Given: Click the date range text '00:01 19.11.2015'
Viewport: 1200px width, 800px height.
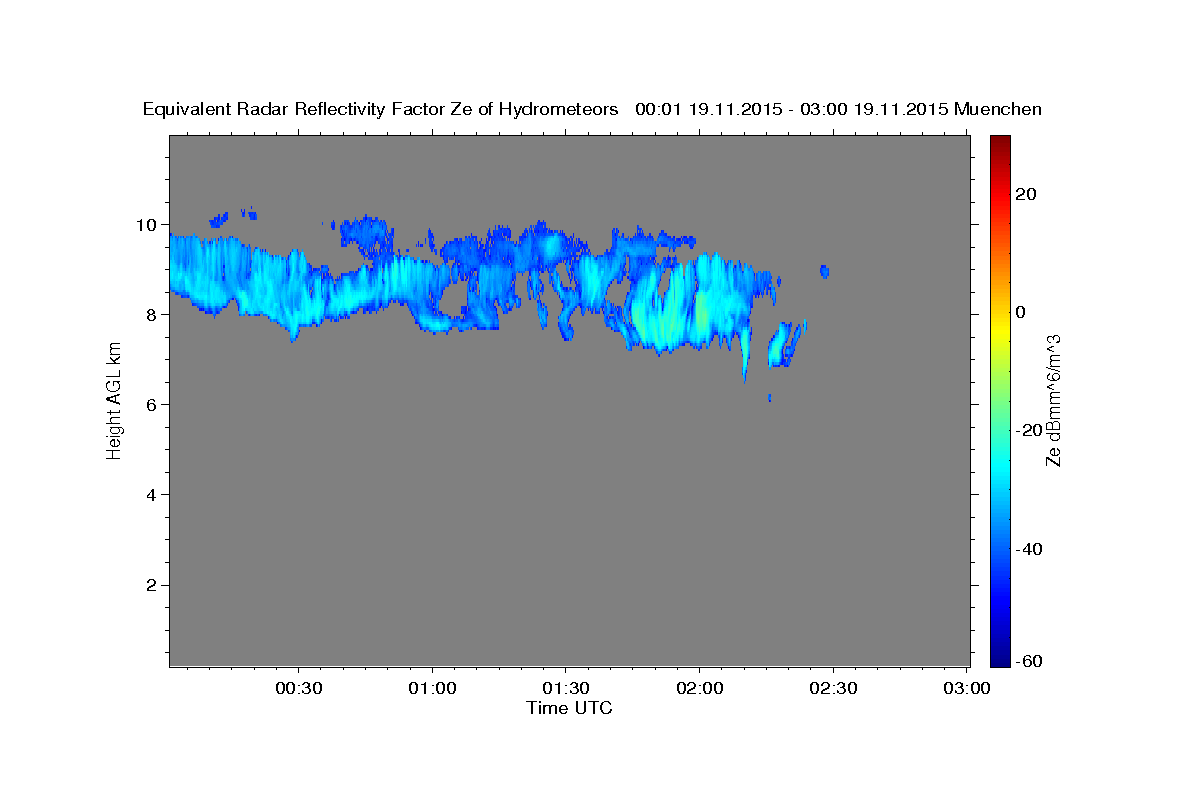Looking at the screenshot, I should tap(707, 109).
